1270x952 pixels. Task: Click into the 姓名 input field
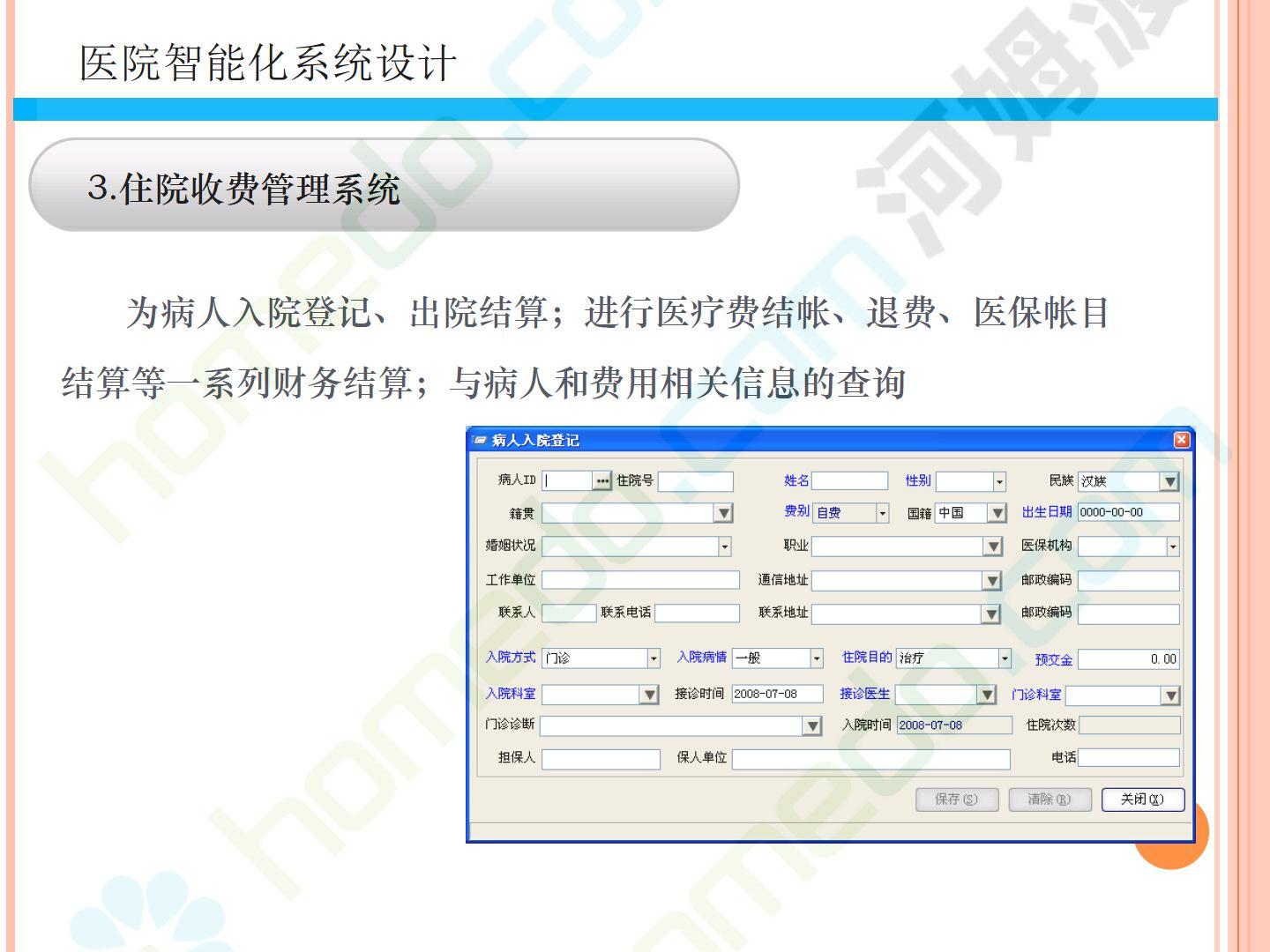click(849, 481)
